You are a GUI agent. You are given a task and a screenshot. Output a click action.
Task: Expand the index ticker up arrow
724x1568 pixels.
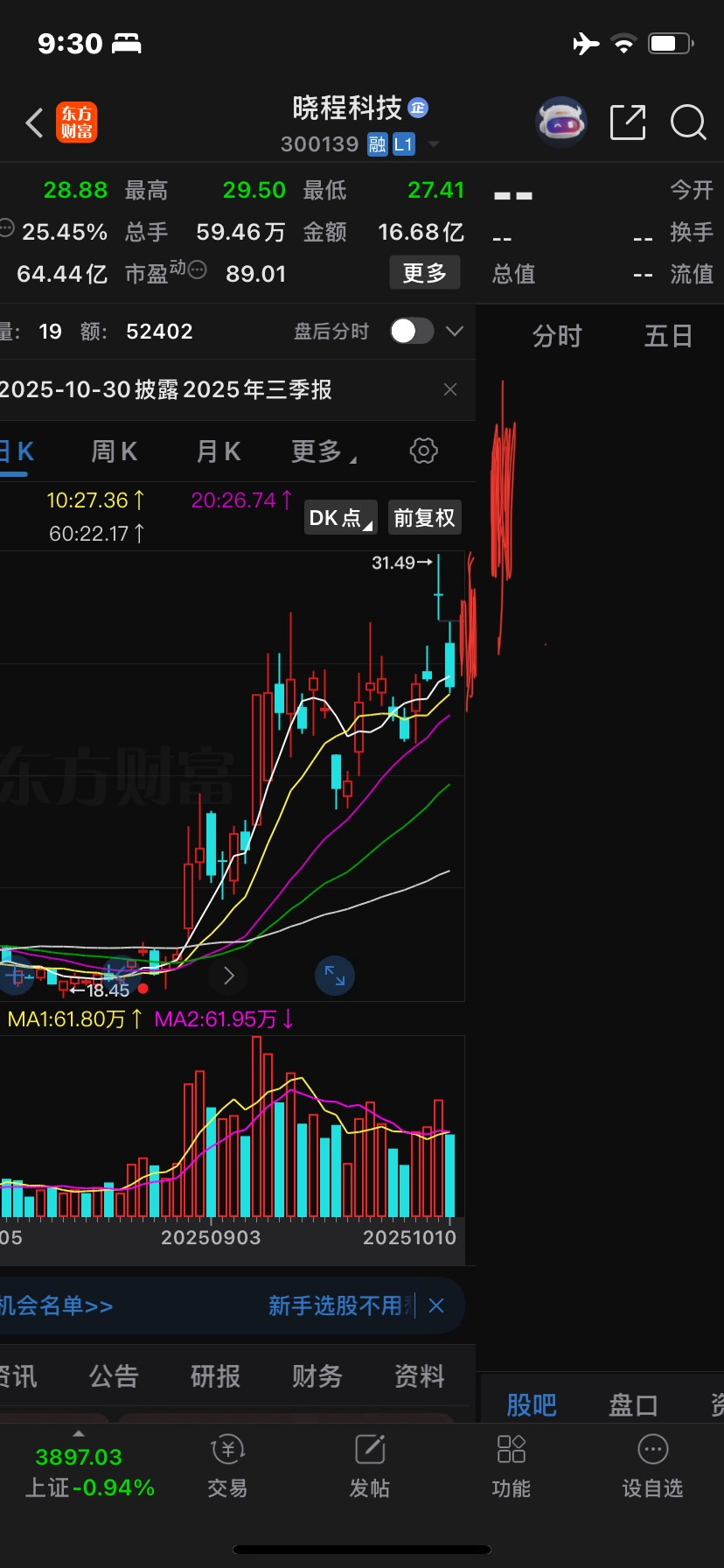click(79, 1433)
